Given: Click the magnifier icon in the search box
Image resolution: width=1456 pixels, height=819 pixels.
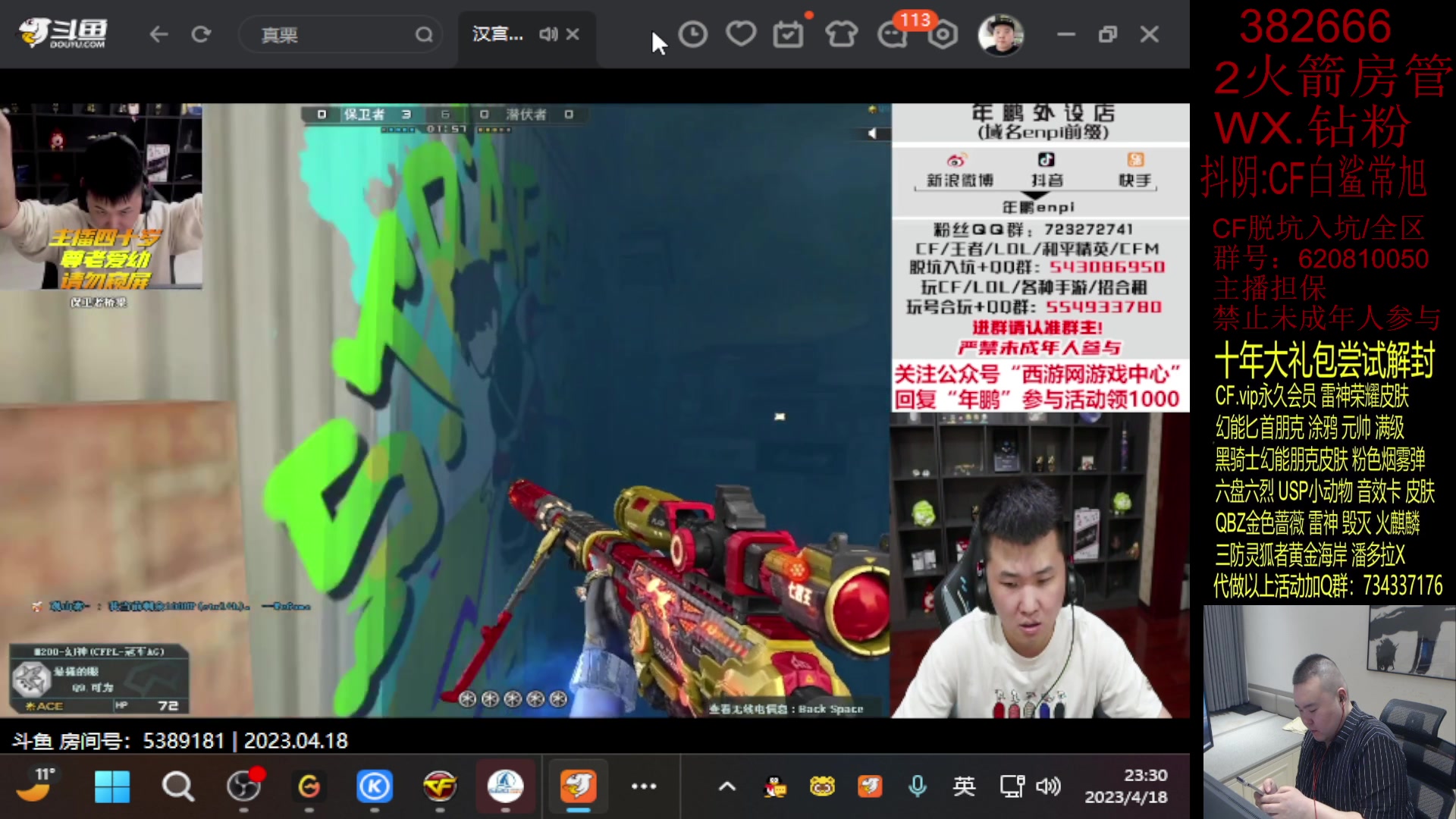Looking at the screenshot, I should pyautogui.click(x=424, y=35).
